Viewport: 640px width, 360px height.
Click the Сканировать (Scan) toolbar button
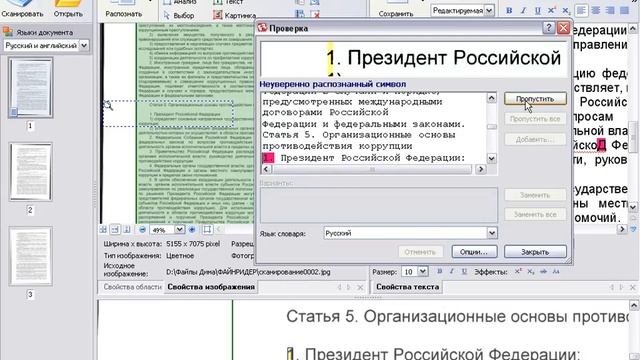click(22, 9)
